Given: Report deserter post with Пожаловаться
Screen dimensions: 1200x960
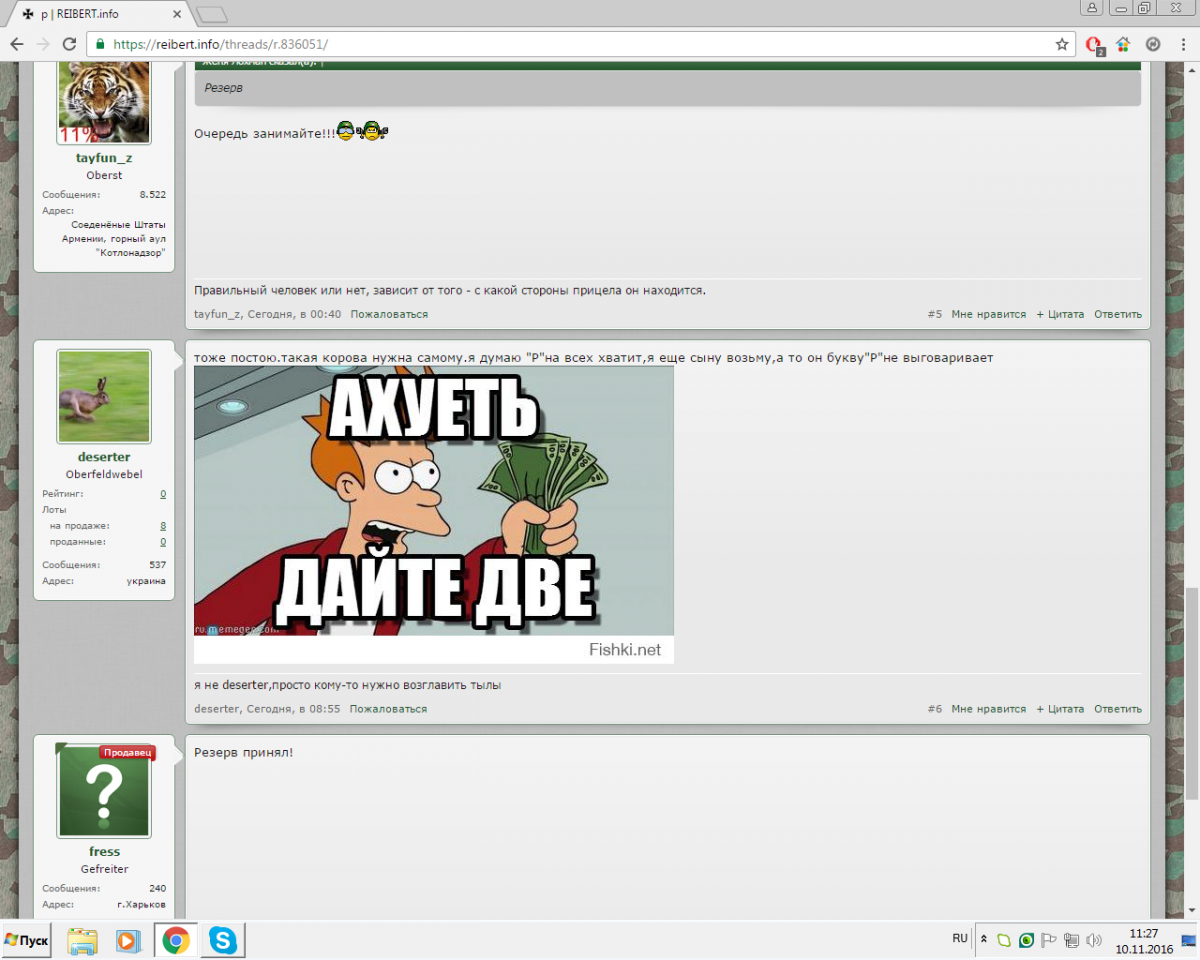Looking at the screenshot, I should (388, 709).
